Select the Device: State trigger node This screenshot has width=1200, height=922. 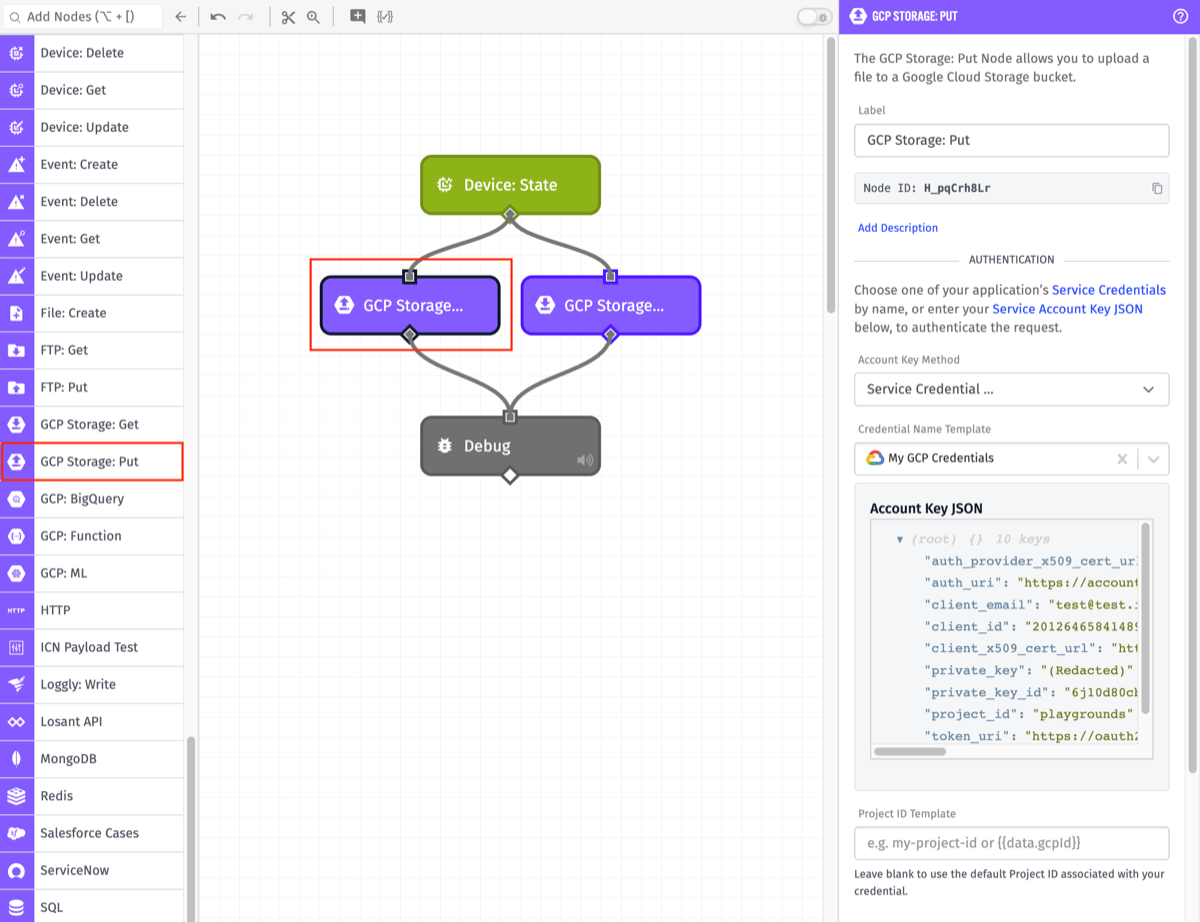point(510,185)
